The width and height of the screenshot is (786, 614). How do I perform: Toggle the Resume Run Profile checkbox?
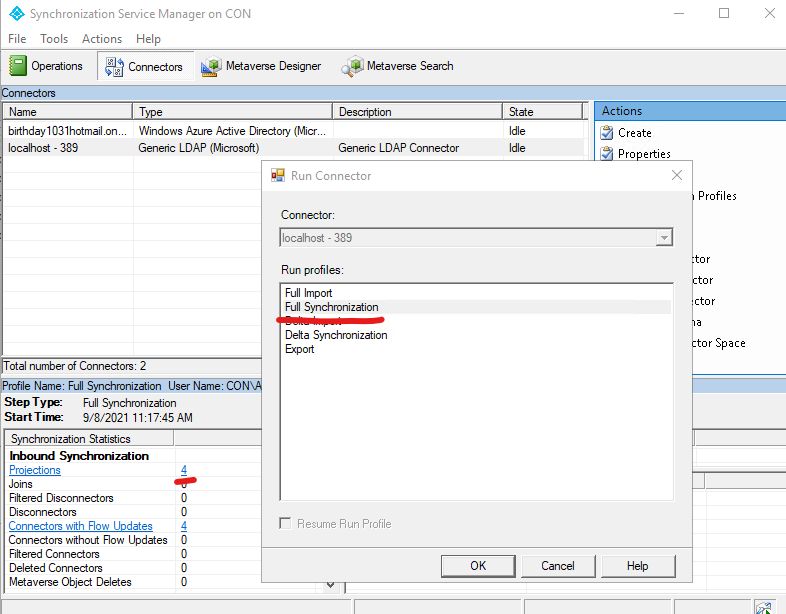[285, 523]
